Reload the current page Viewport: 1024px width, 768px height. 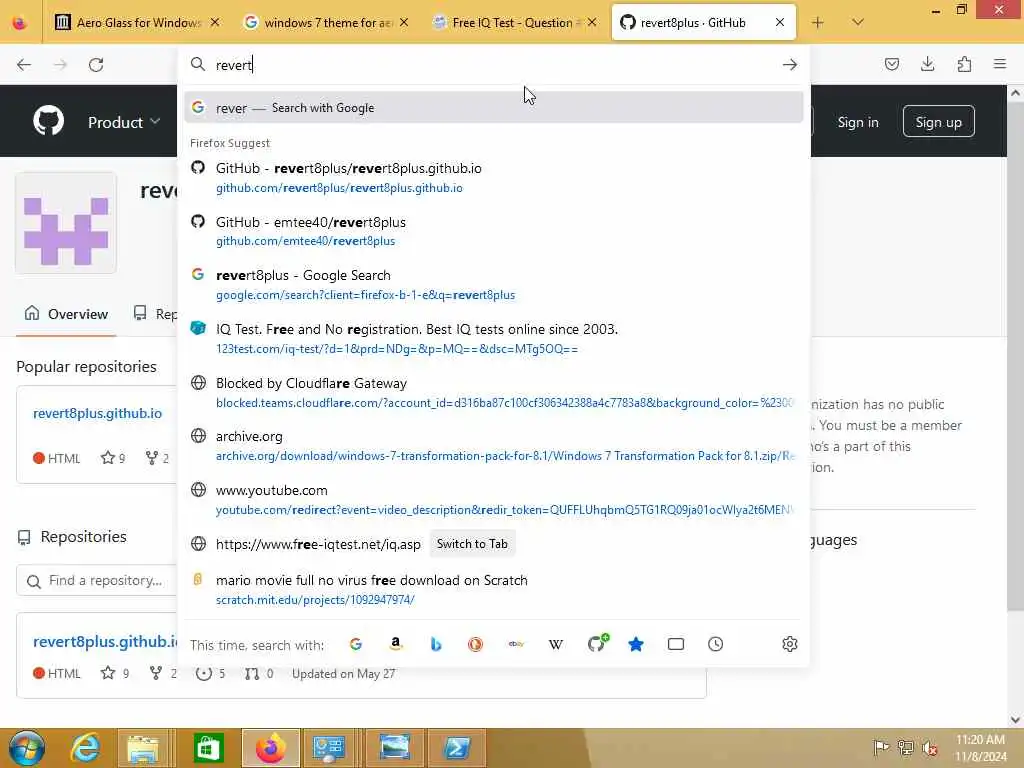tap(96, 65)
